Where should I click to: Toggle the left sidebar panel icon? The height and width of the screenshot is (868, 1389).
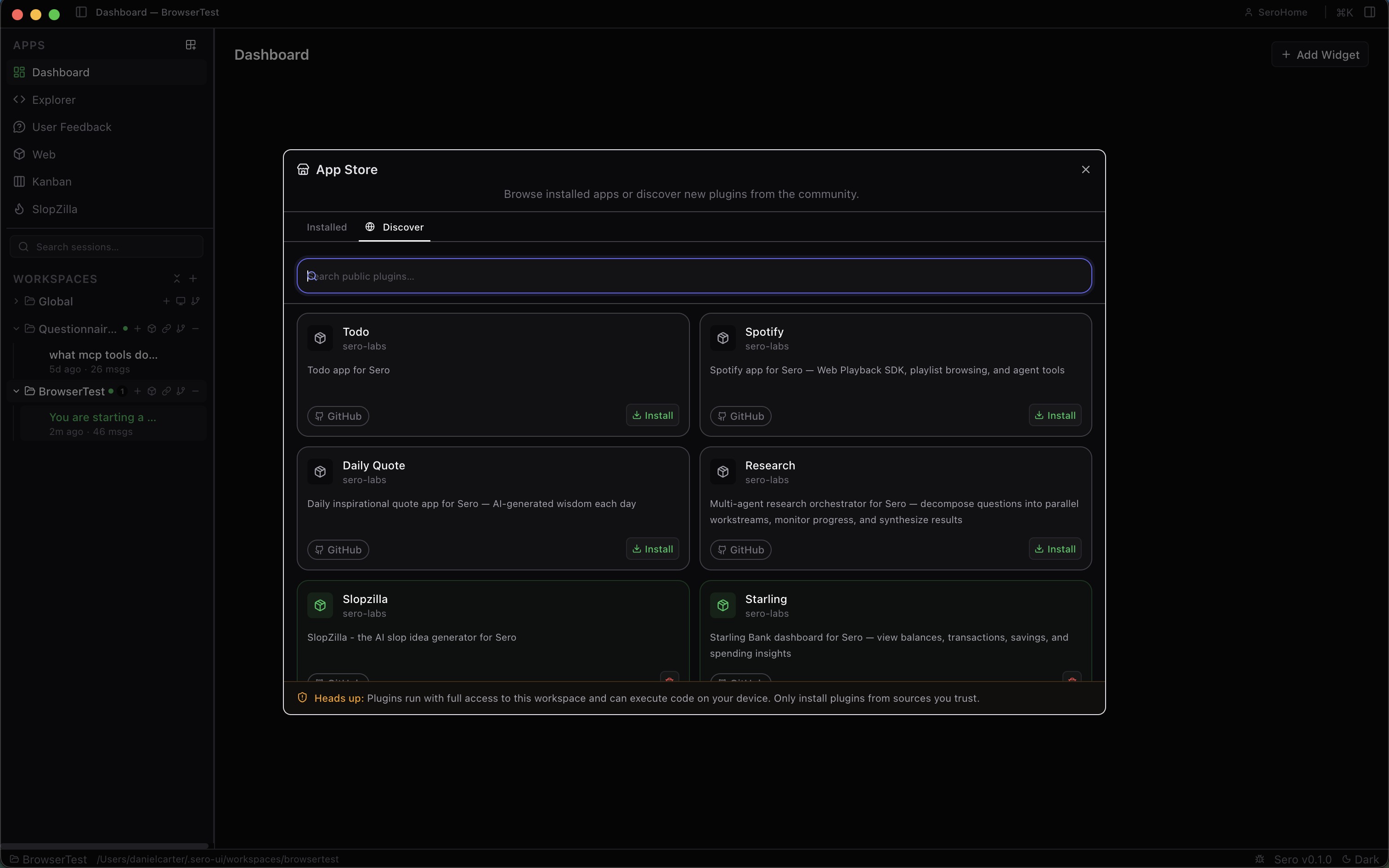click(81, 12)
